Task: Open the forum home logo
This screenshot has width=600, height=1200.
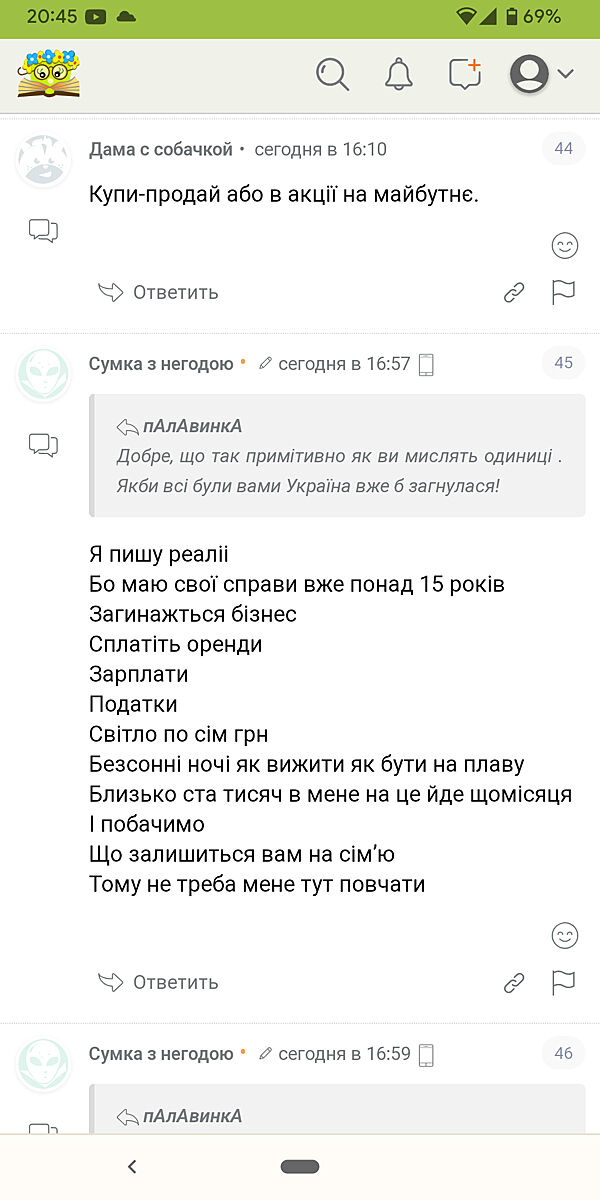Action: pos(48,74)
